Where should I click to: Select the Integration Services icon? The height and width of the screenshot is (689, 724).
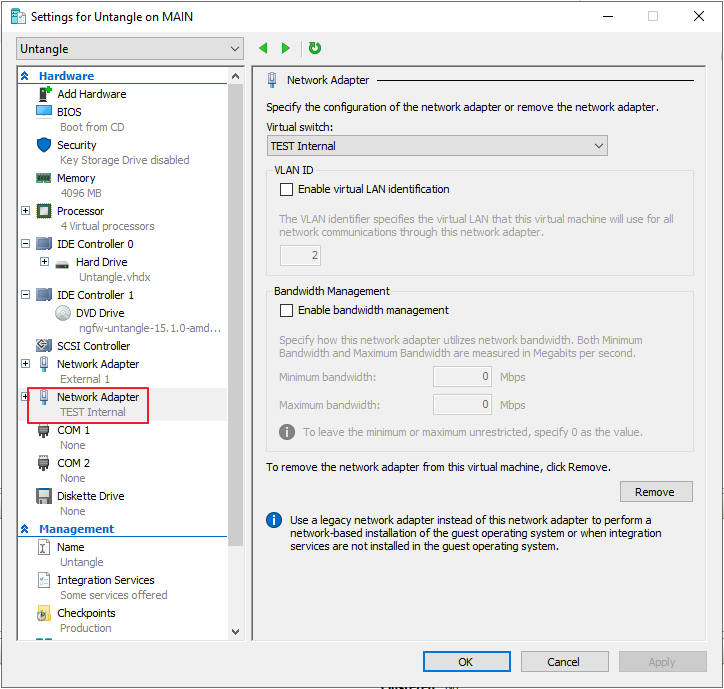(x=44, y=580)
